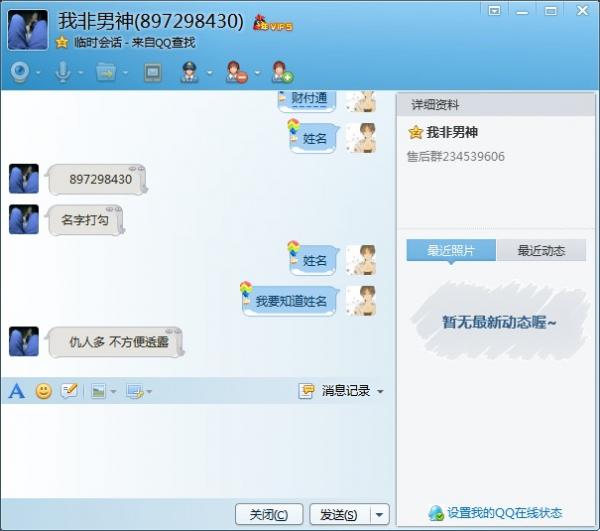Screen dimensions: 600x531
Task: Click my avatar beside 我要知道姓名 message
Action: [x=360, y=301]
